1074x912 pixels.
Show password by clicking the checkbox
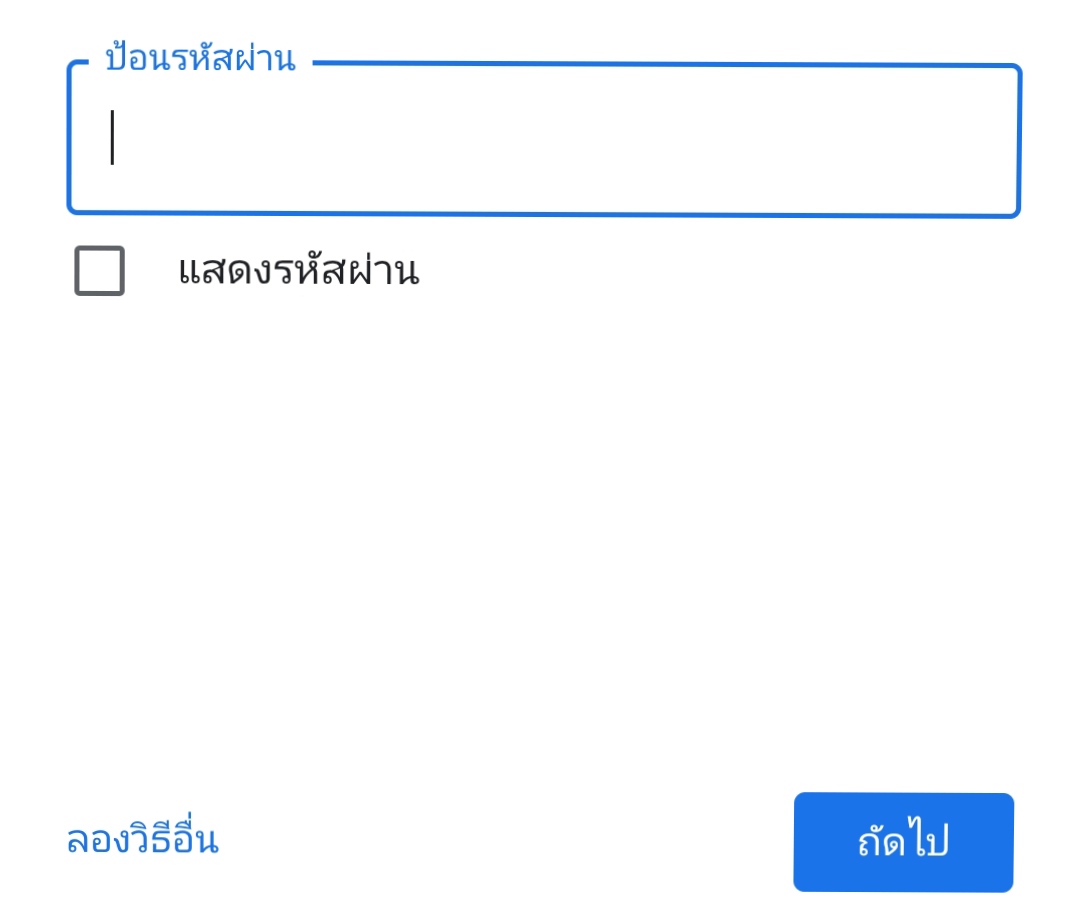click(x=99, y=271)
